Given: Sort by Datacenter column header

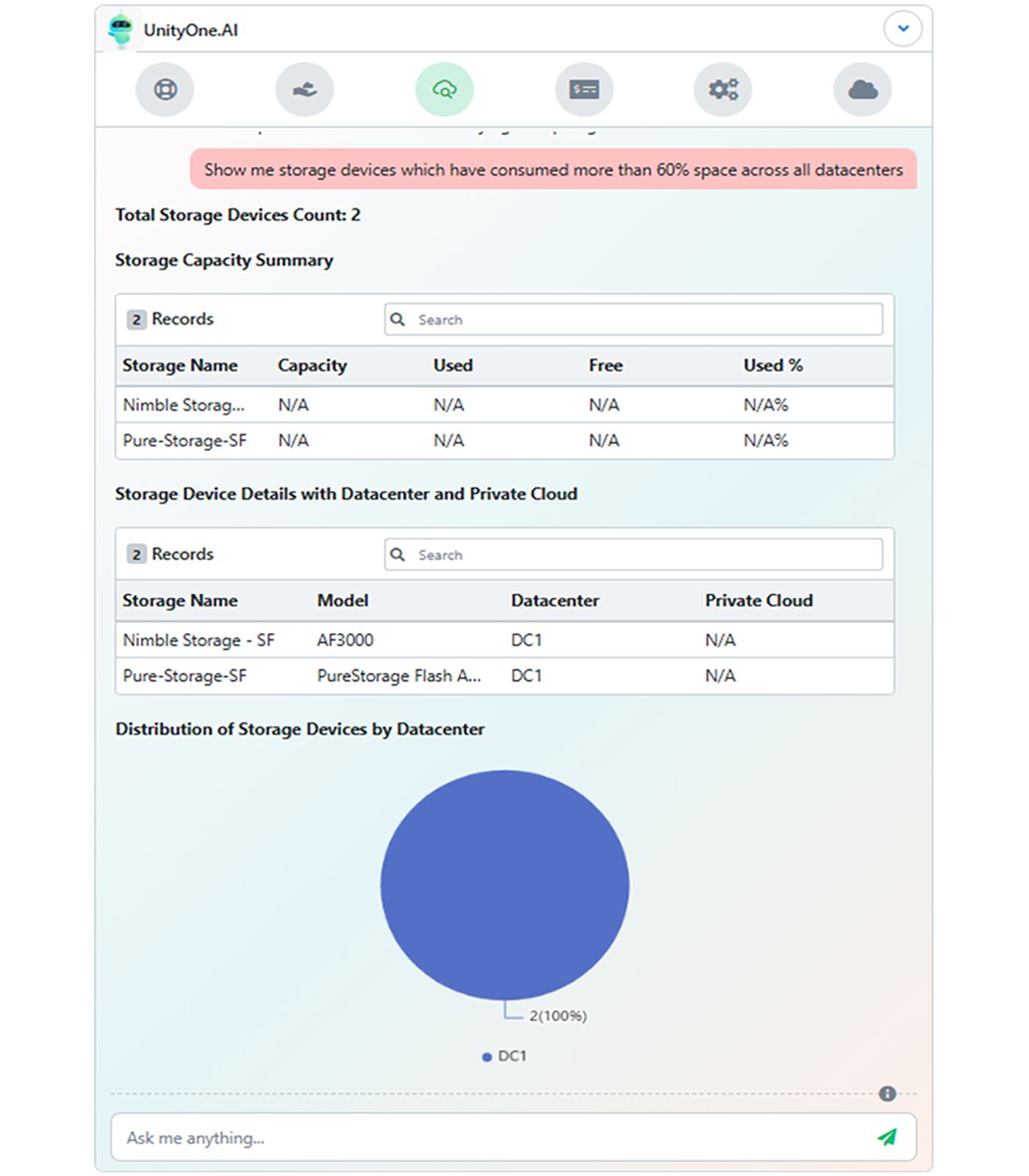Looking at the screenshot, I should tap(555, 600).
